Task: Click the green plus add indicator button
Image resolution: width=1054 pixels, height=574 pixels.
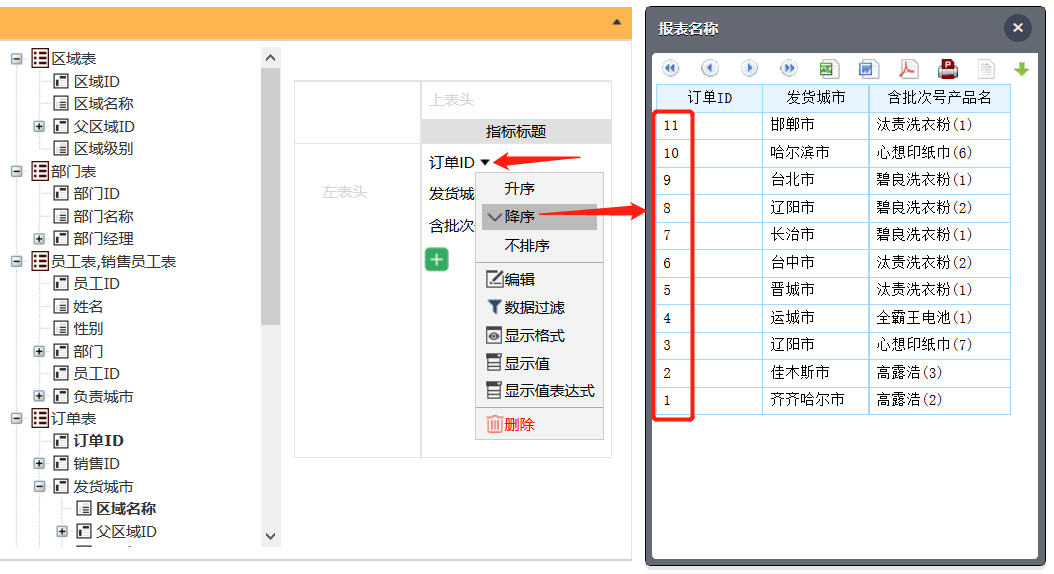Action: [x=437, y=259]
